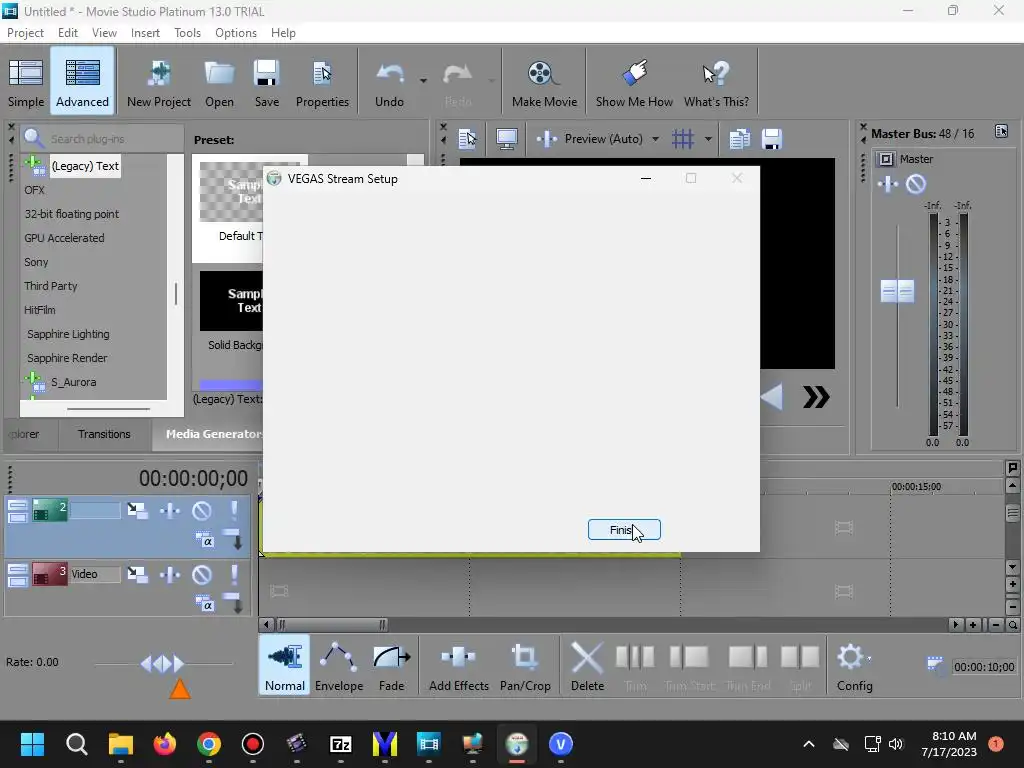1024x768 pixels.
Task: Open the View menu
Action: coord(104,33)
